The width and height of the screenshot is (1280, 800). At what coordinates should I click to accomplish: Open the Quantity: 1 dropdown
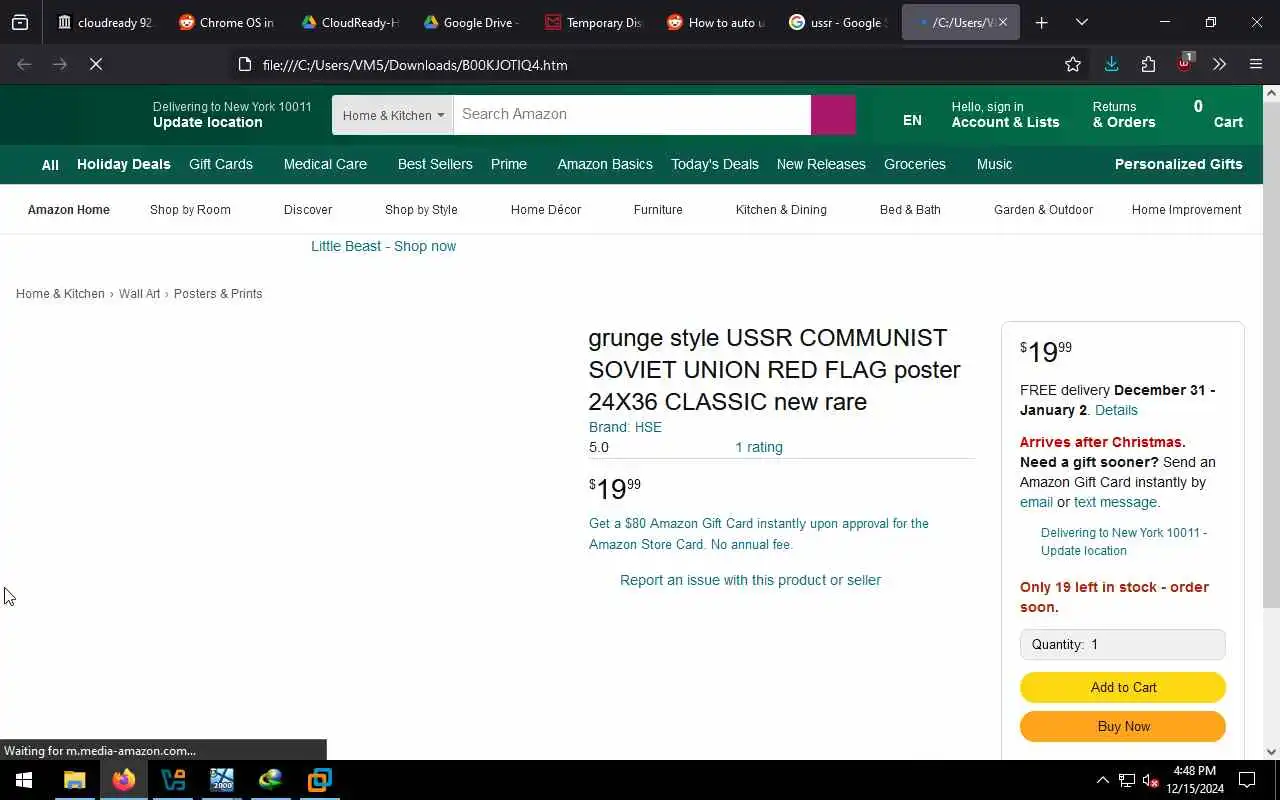1122,645
